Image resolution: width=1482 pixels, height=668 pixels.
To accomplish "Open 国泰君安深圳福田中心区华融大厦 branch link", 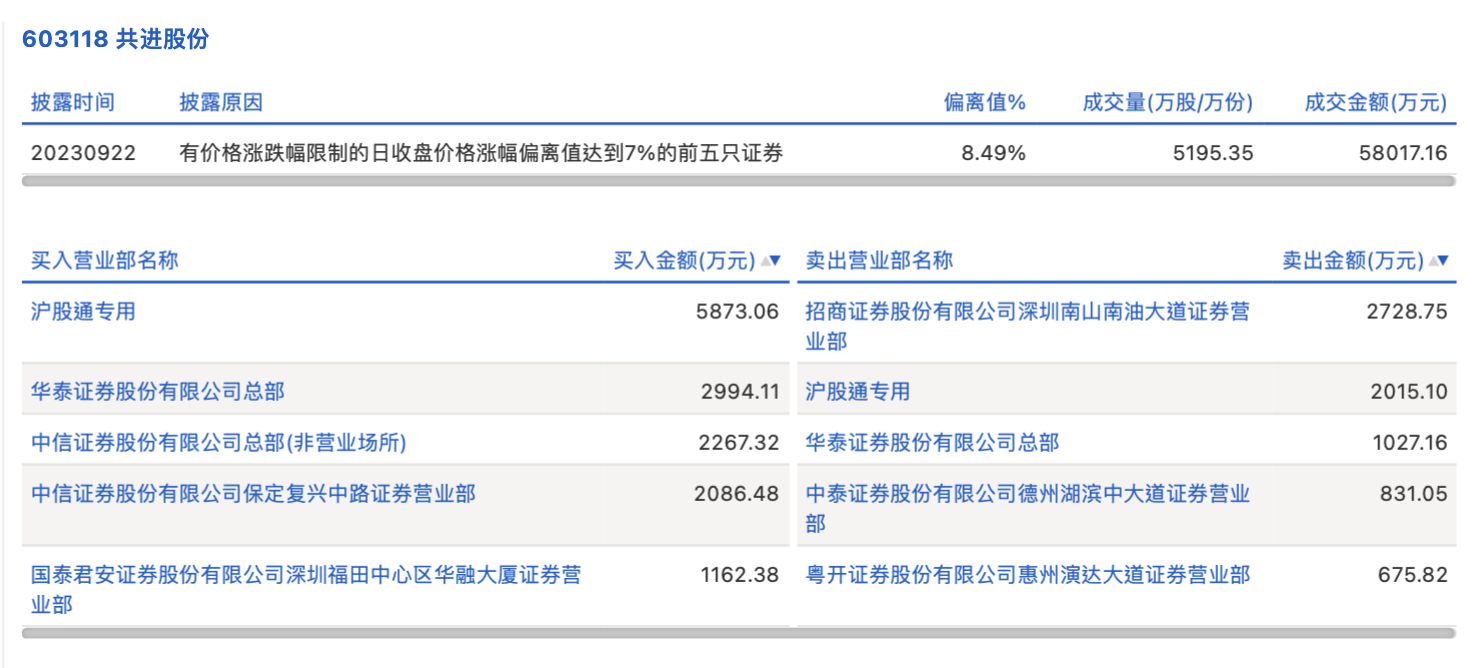I will point(305,575).
